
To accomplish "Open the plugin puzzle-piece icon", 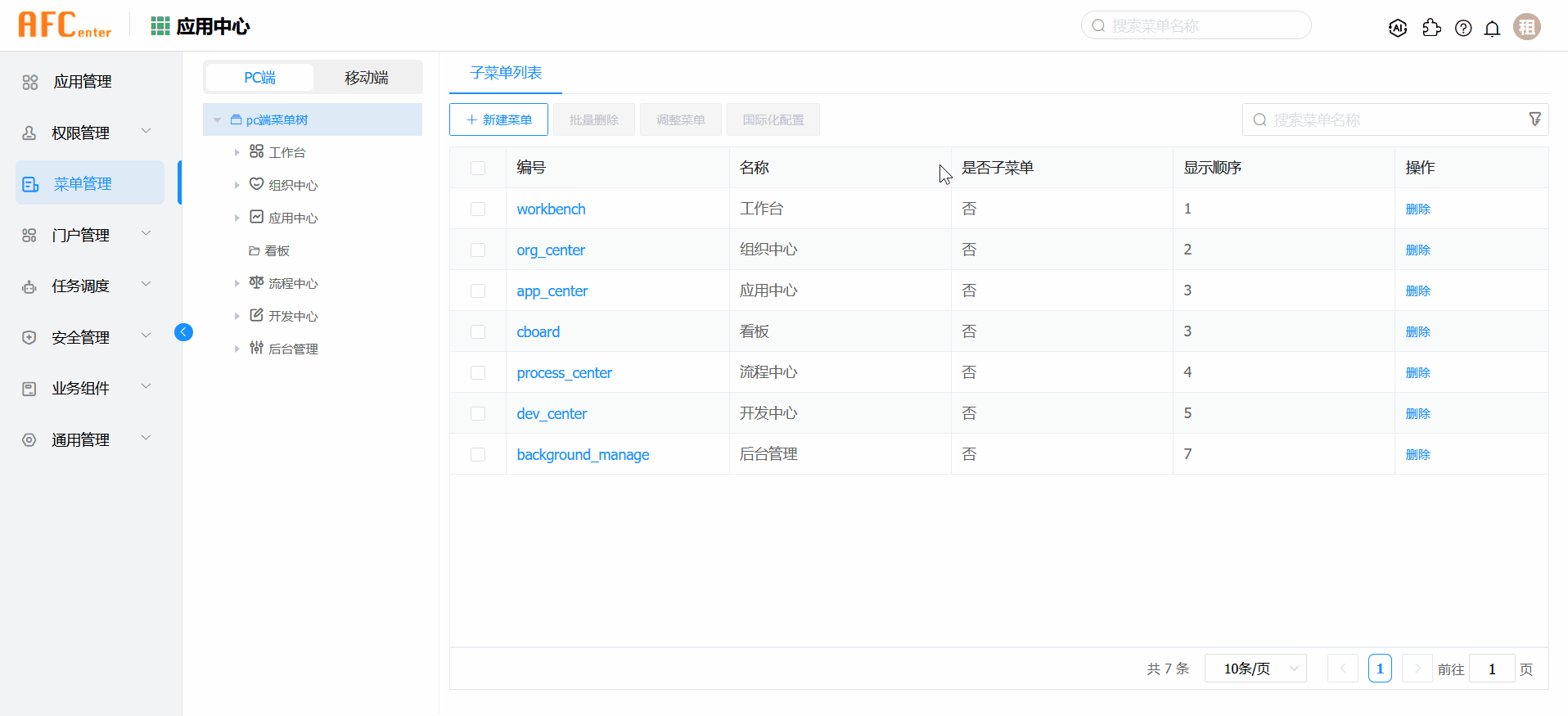I will click(1431, 28).
